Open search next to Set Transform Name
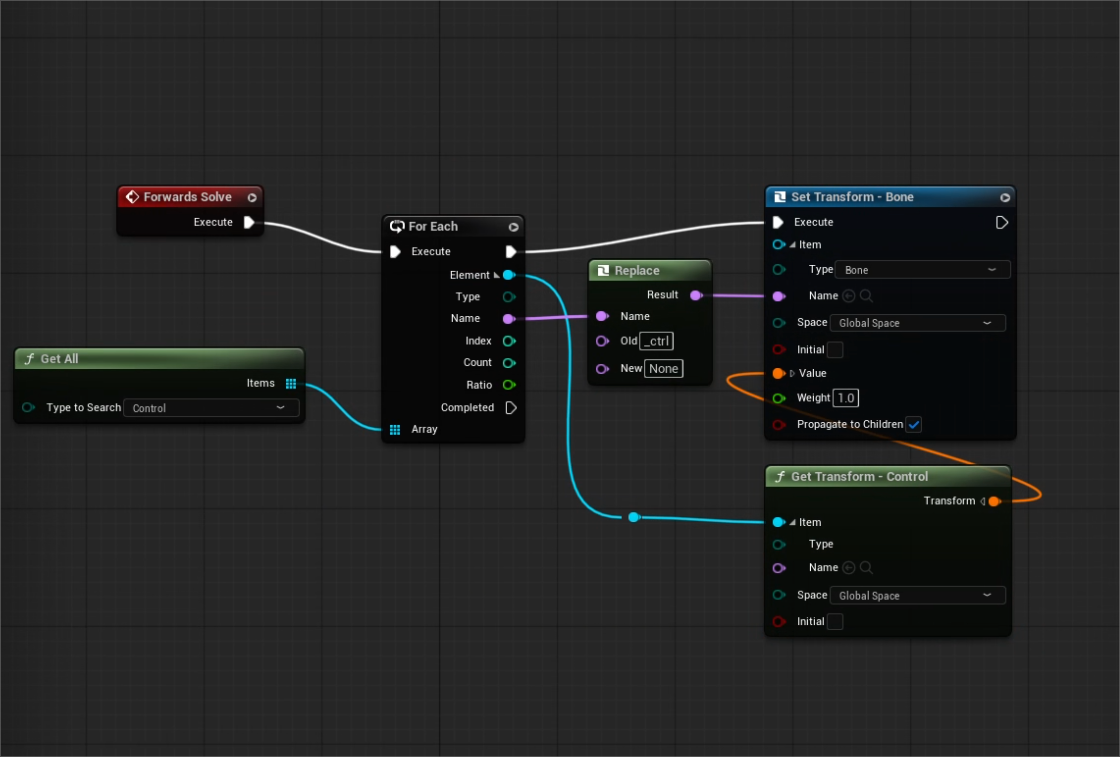 click(866, 296)
